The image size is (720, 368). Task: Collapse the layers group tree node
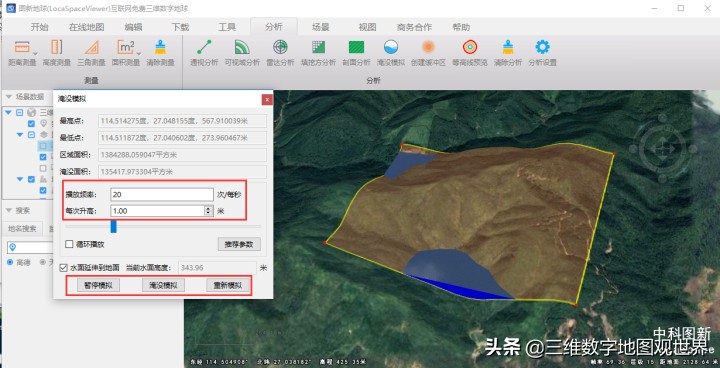[20, 135]
